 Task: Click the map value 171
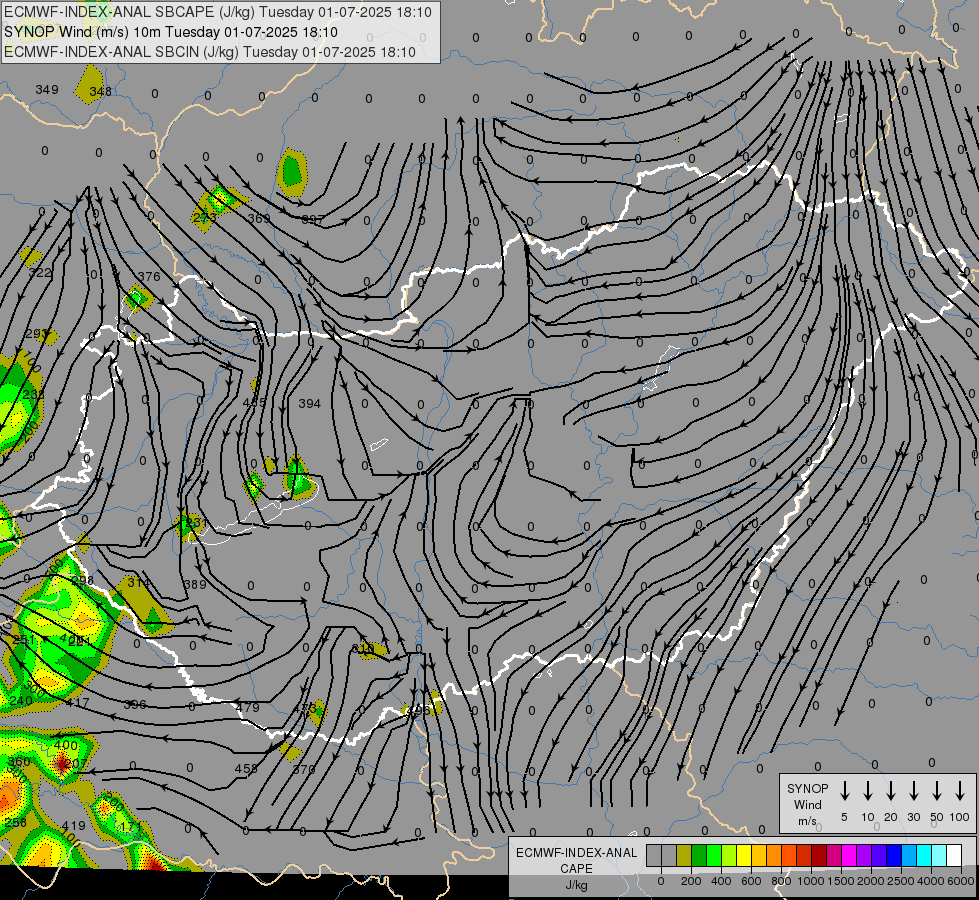point(131,827)
